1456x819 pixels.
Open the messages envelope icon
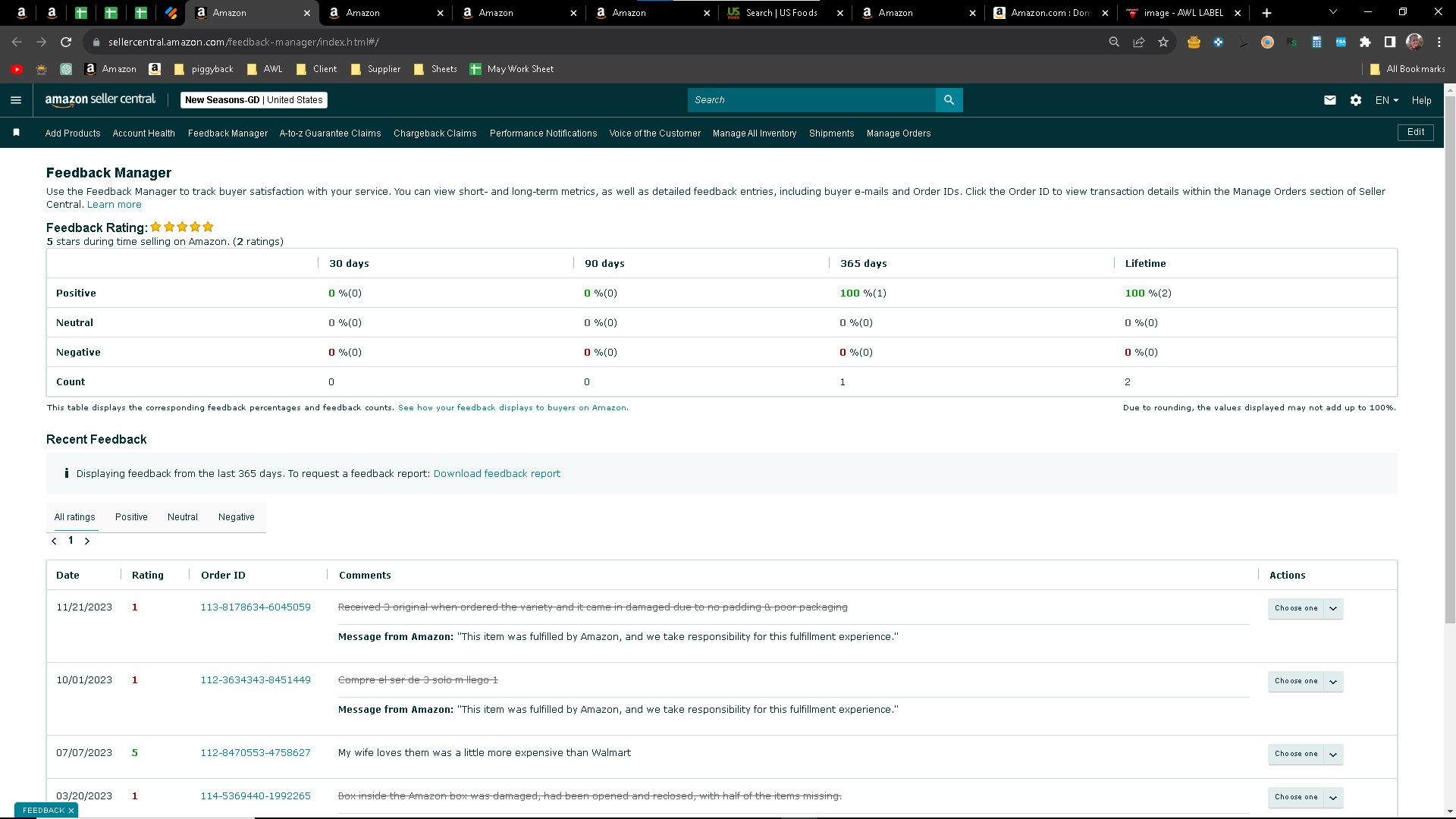pos(1330,100)
